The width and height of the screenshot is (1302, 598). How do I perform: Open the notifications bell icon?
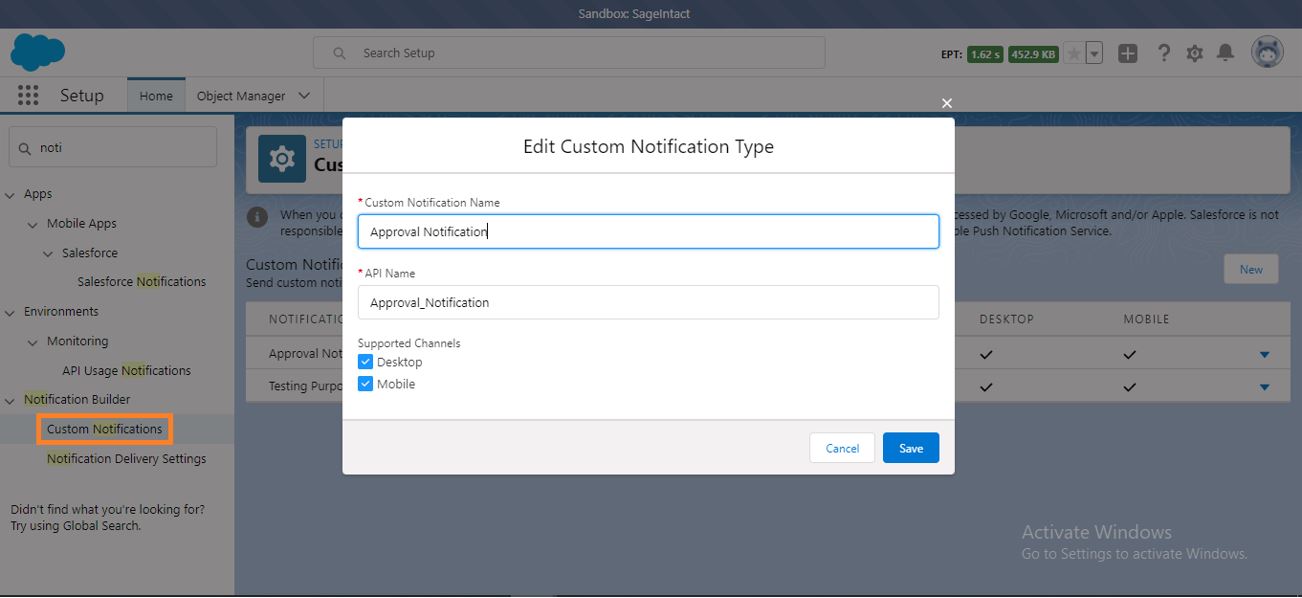pyautogui.click(x=1225, y=54)
